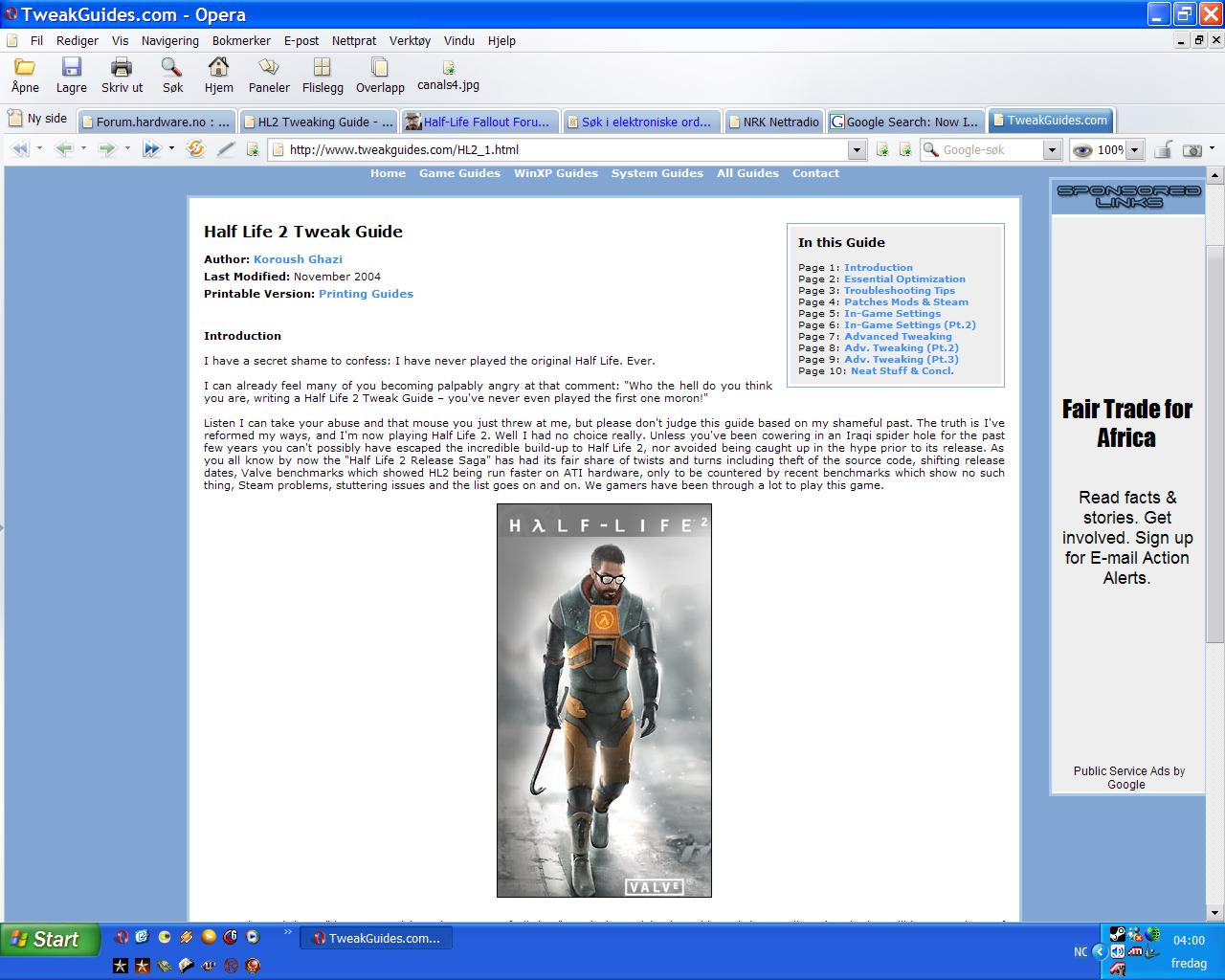Open the Printing Guides link

(x=366, y=294)
